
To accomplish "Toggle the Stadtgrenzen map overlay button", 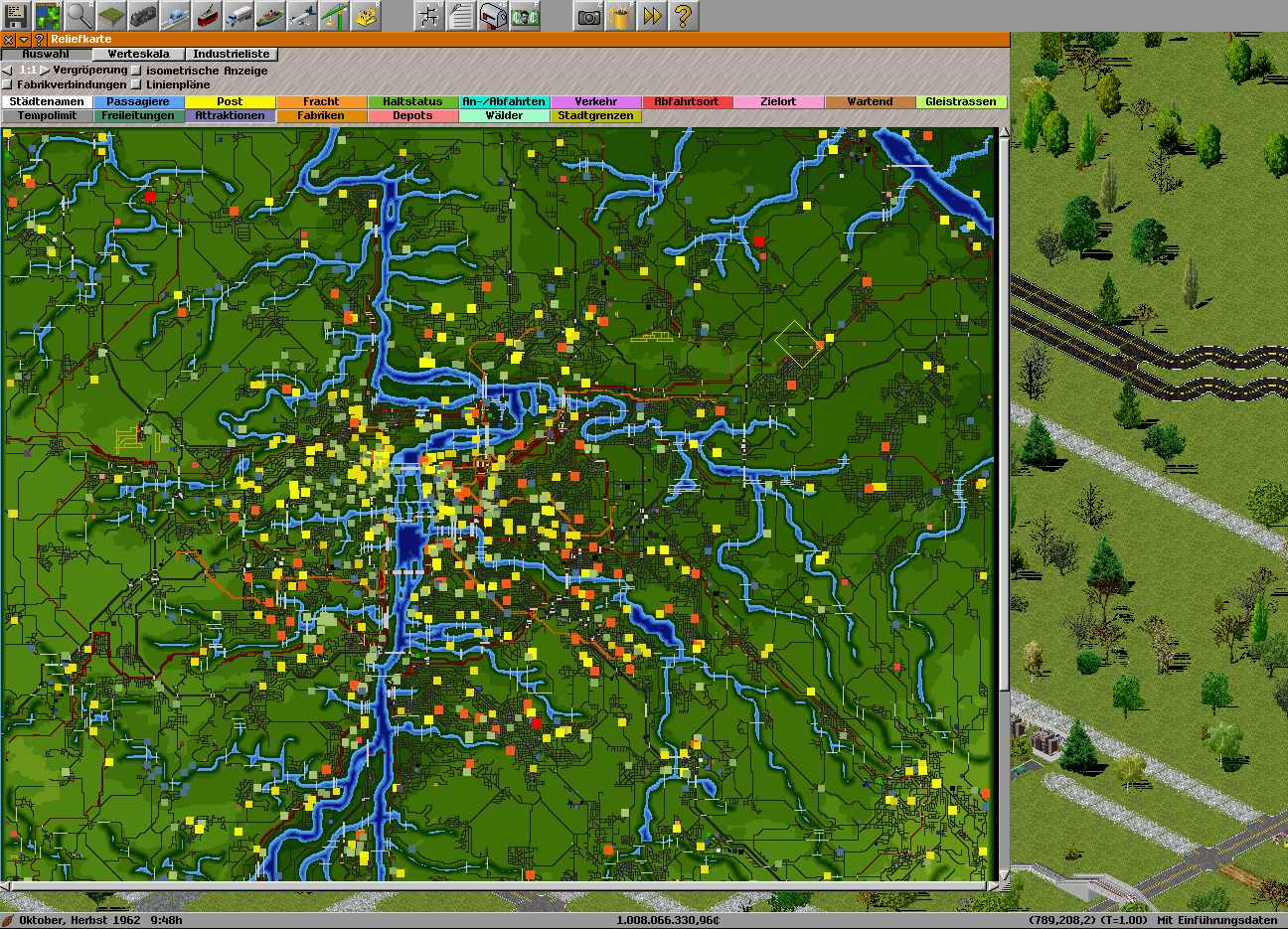I will pyautogui.click(x=595, y=116).
